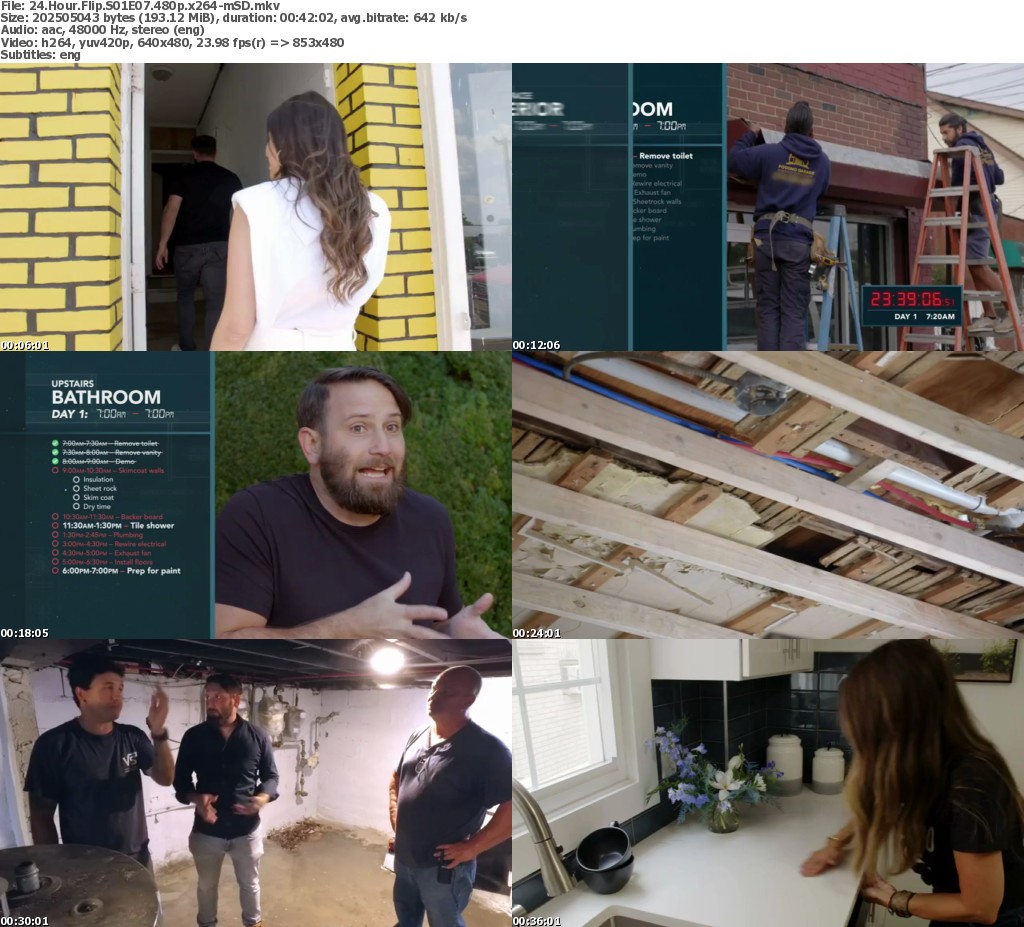Click the red circle beside Backer board
Viewport: 1024px width, 927px height.
[55, 516]
